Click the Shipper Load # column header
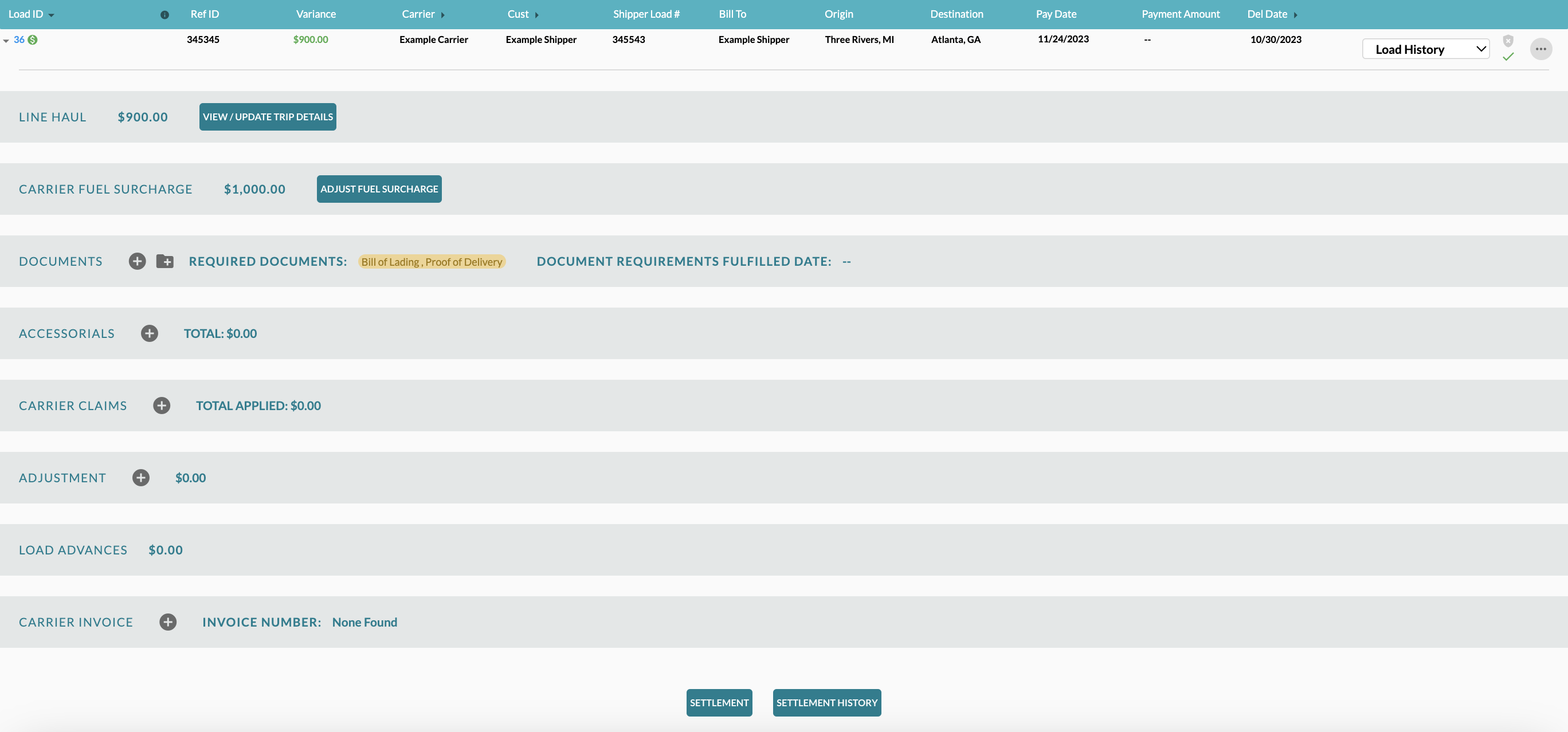Screen dimensions: 1568x732 646,14
